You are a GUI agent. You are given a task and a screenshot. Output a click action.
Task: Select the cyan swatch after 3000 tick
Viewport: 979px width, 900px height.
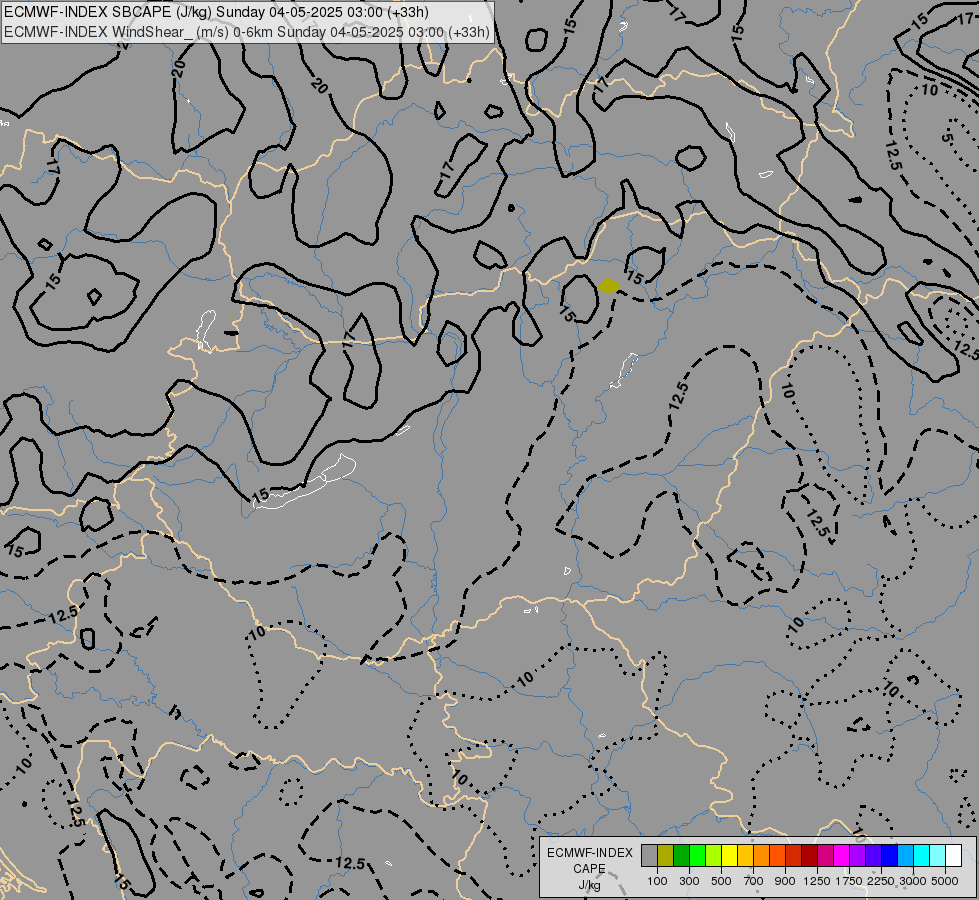point(922,856)
